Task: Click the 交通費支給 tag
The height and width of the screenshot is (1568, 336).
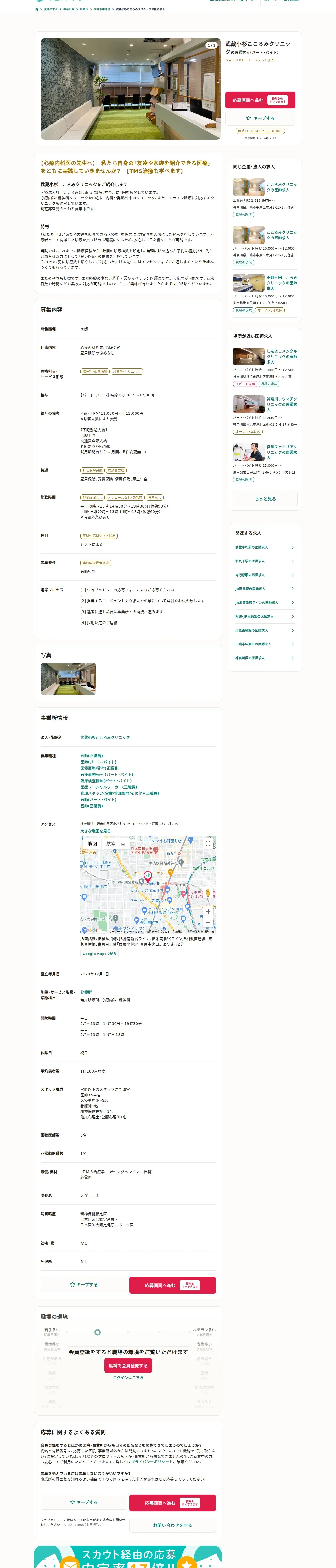Action: click(116, 470)
